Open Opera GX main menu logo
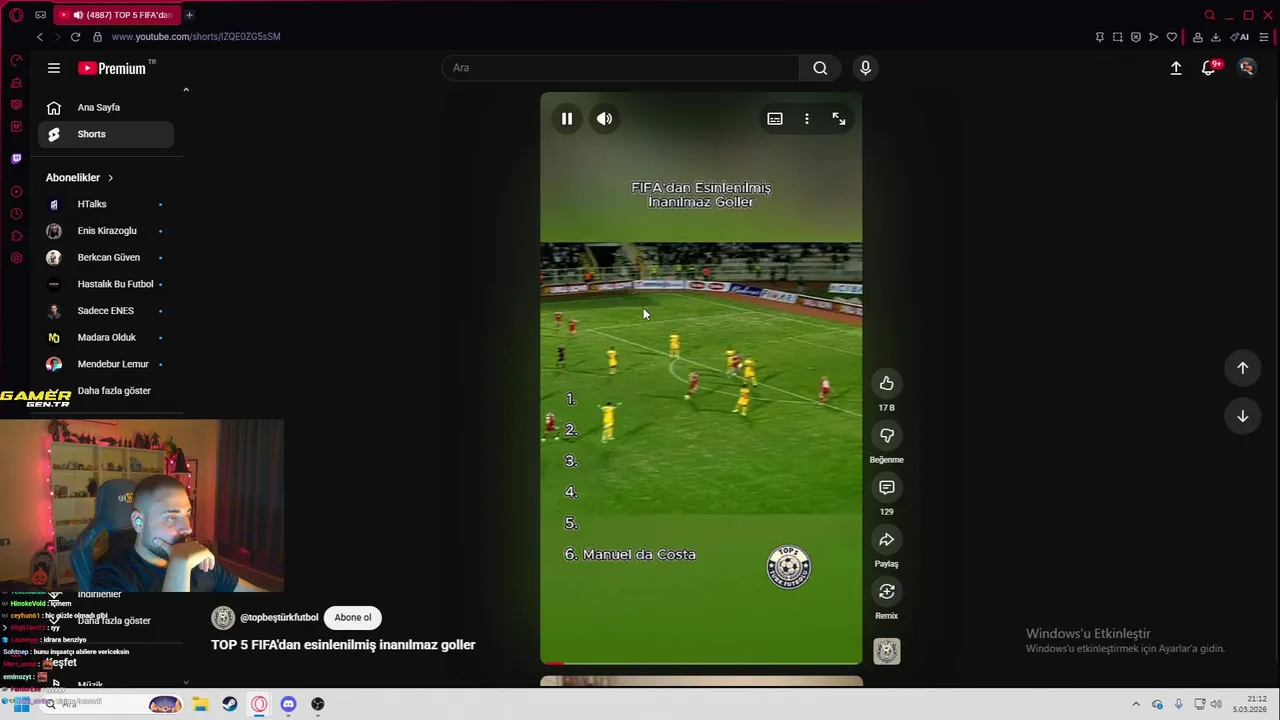The height and width of the screenshot is (720, 1280). [x=16, y=15]
